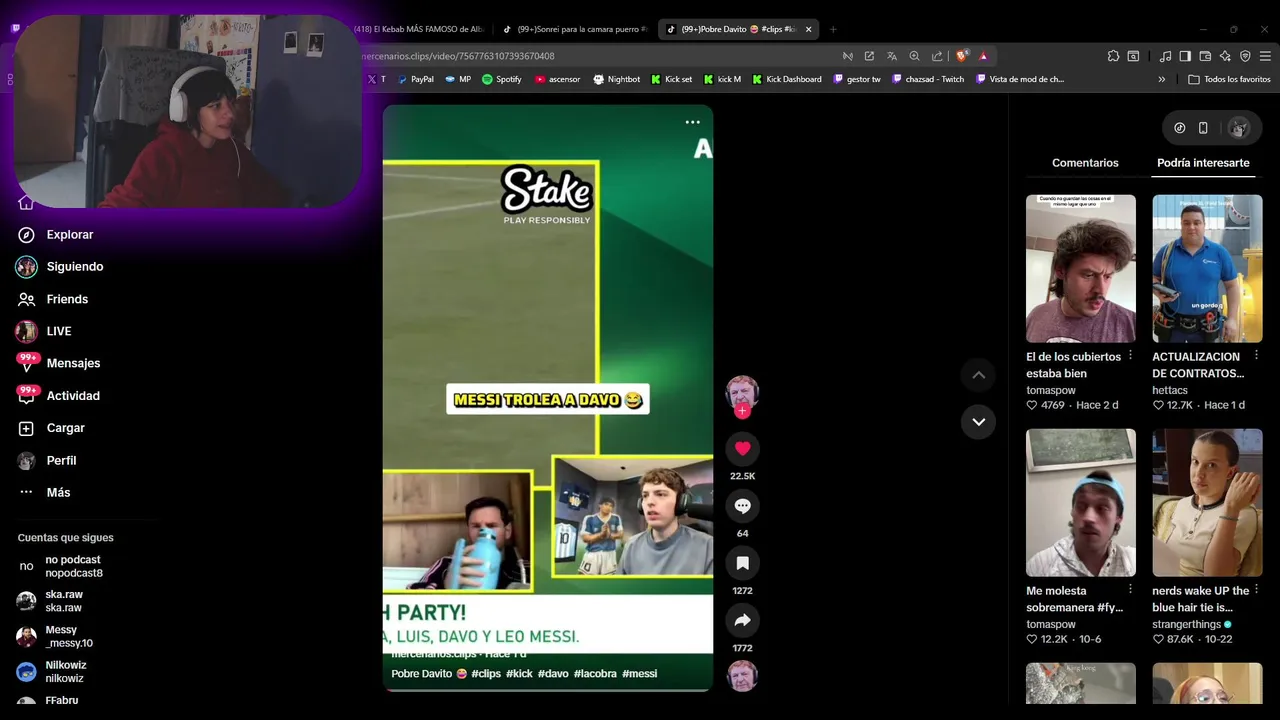Follow creator with the plus badge
The image size is (1280, 720).
click(x=742, y=411)
